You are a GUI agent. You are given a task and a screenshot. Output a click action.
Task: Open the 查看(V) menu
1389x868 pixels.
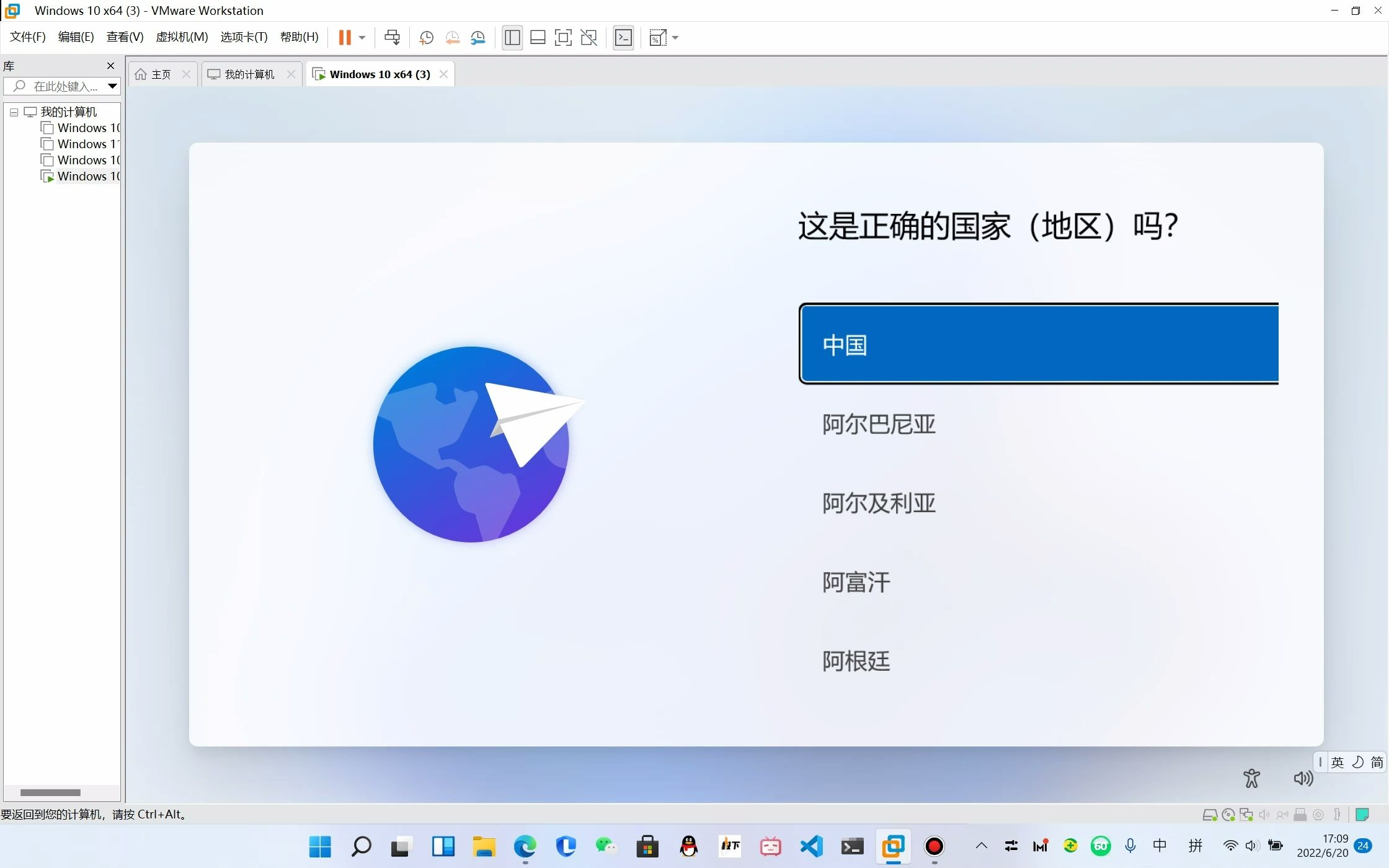point(125,37)
